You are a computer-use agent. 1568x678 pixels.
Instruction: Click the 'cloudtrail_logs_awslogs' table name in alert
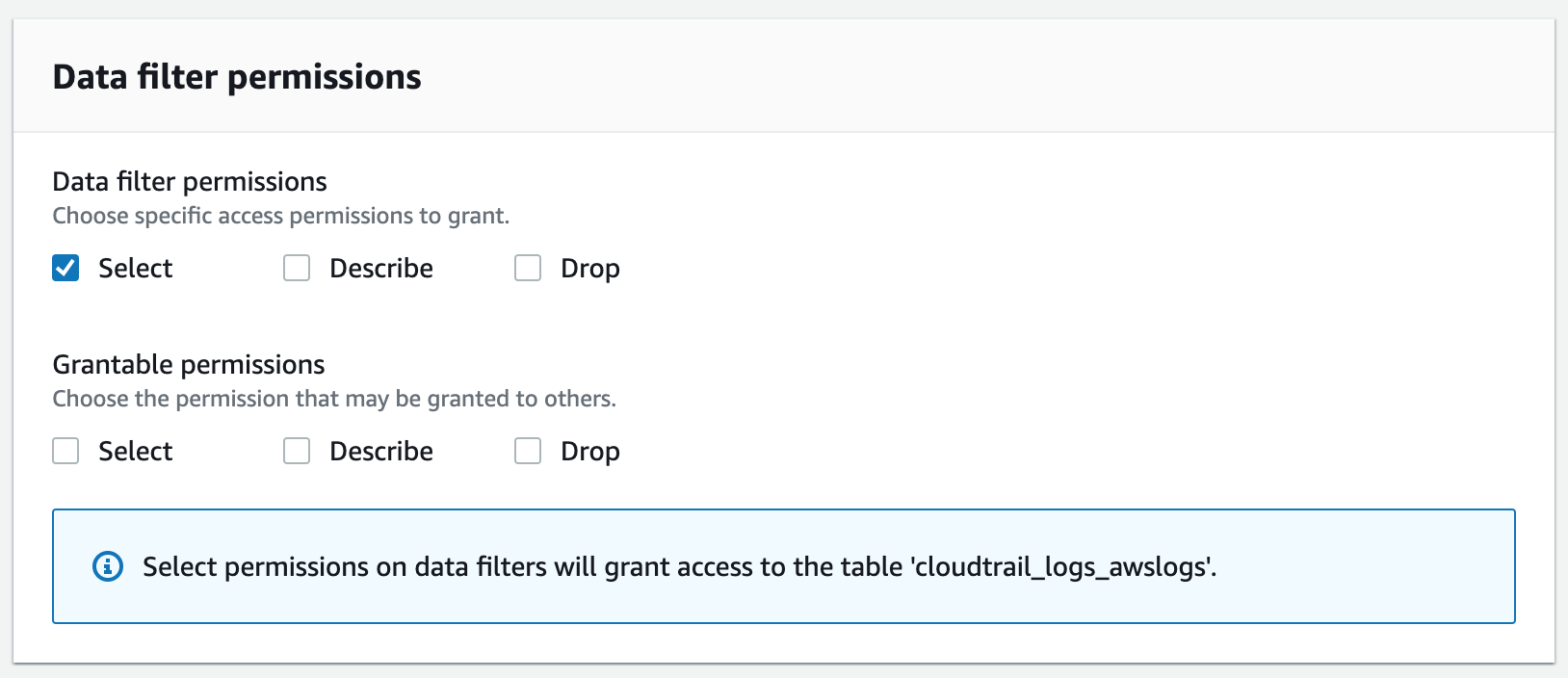[x=1059, y=567]
